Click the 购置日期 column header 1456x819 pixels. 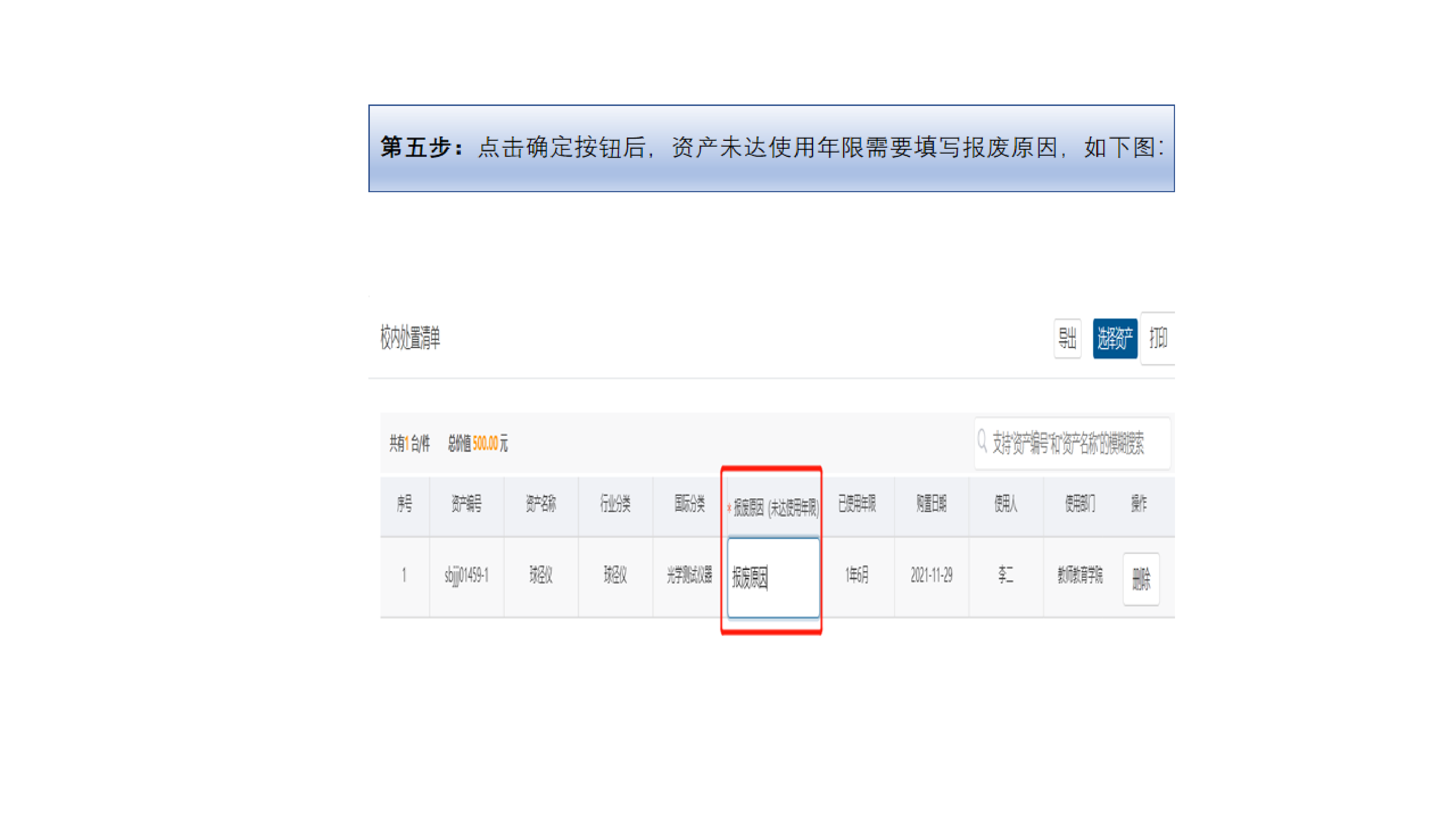[x=931, y=503]
